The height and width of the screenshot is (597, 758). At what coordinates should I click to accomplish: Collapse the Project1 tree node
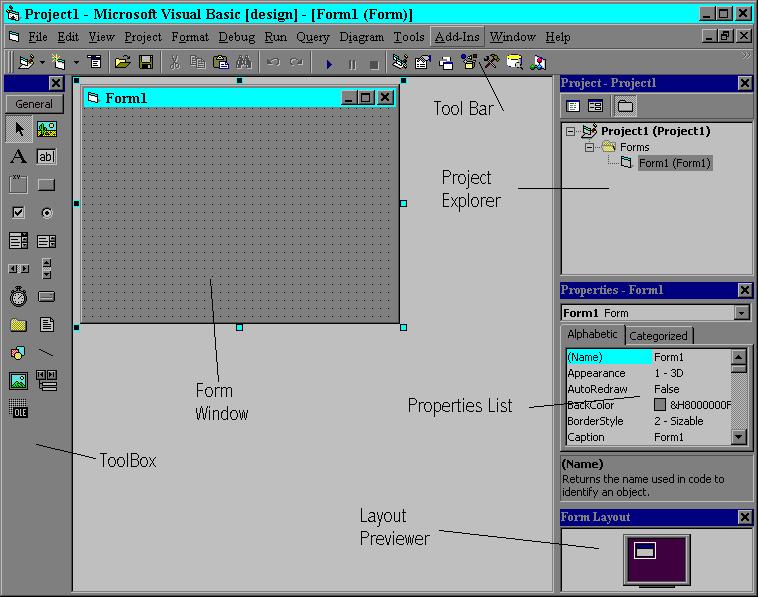coord(571,131)
